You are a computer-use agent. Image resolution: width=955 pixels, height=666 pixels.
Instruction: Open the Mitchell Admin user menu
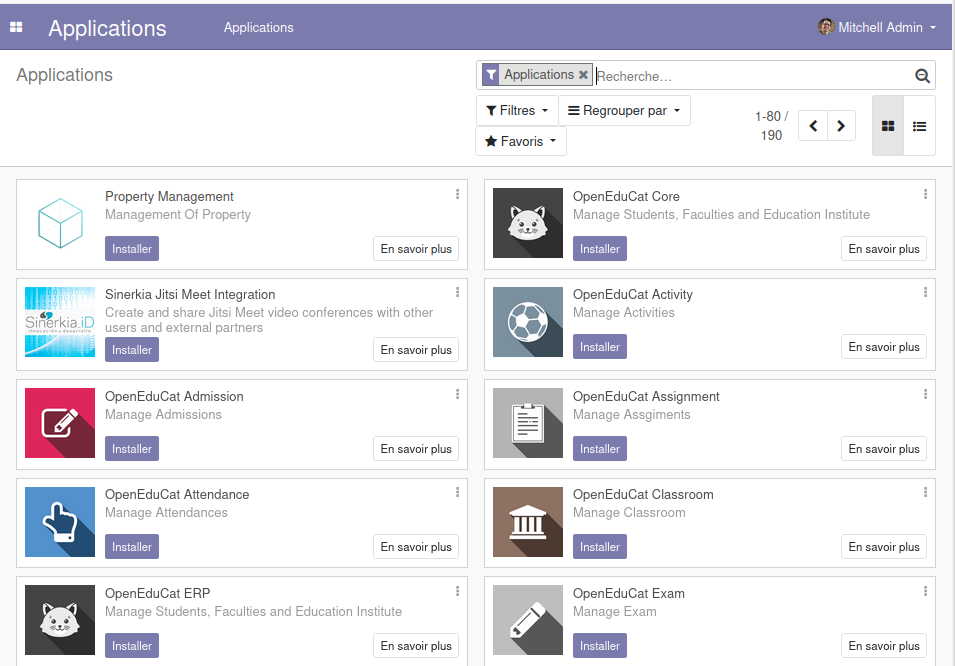877,27
